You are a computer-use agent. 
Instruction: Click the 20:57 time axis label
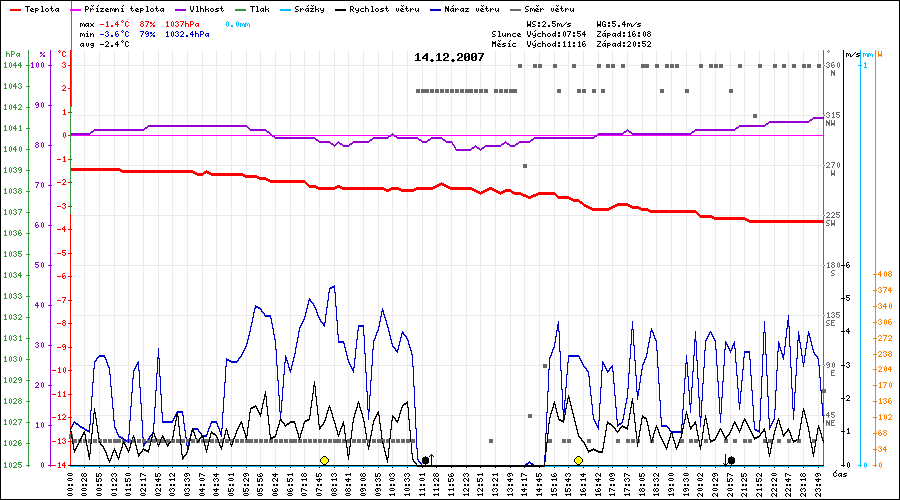pyautogui.click(x=730, y=485)
